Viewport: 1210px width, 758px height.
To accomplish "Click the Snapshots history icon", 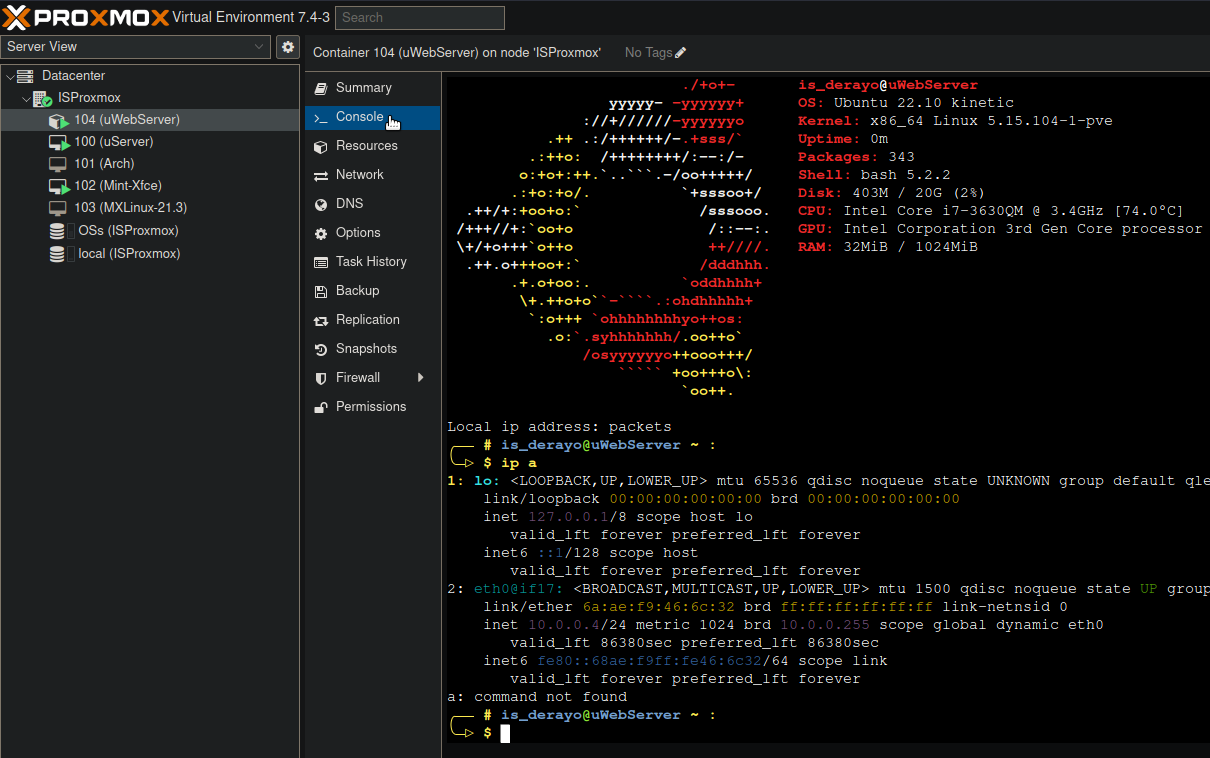I will 321,349.
